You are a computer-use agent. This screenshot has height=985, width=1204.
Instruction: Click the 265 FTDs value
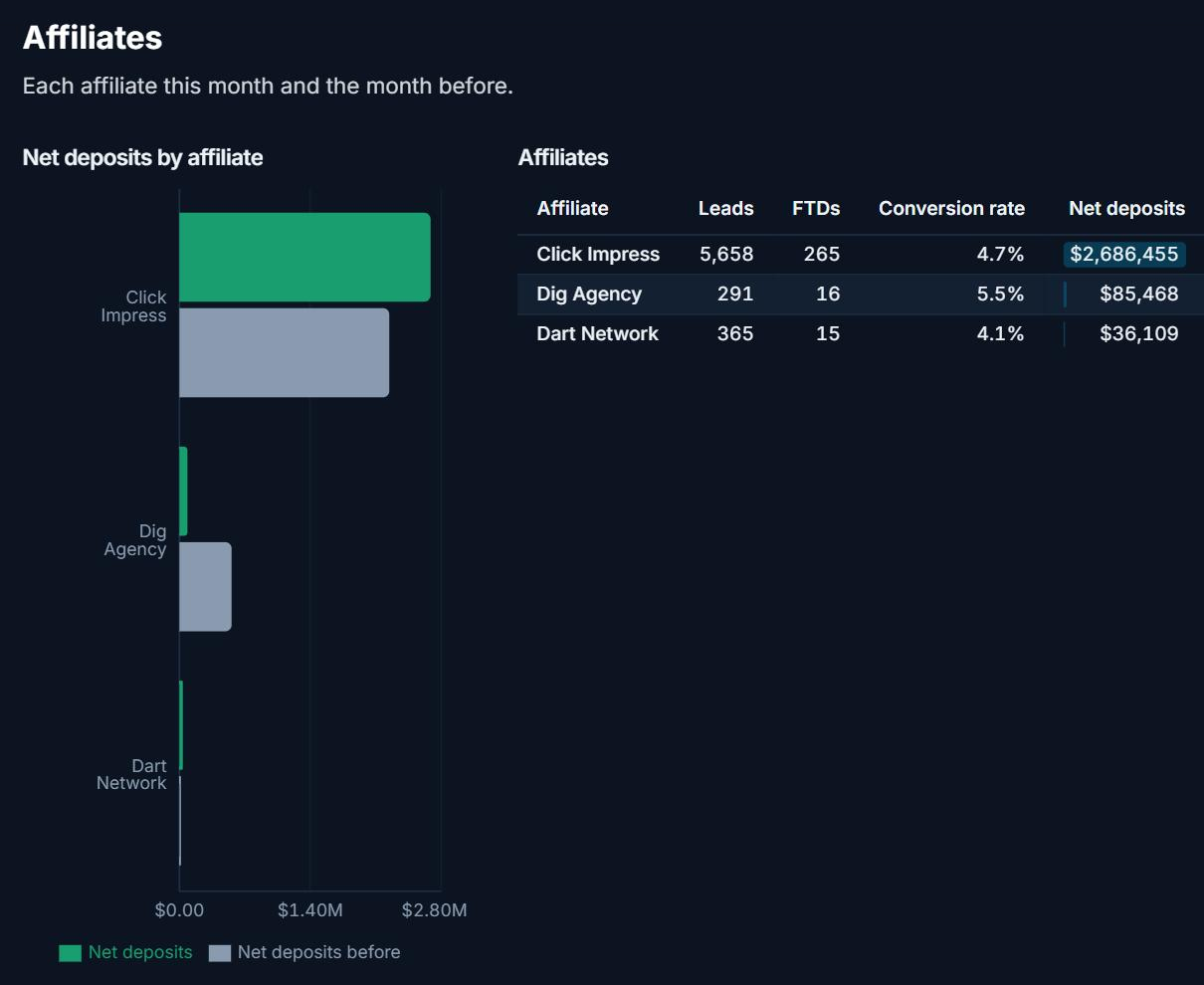pos(822,254)
